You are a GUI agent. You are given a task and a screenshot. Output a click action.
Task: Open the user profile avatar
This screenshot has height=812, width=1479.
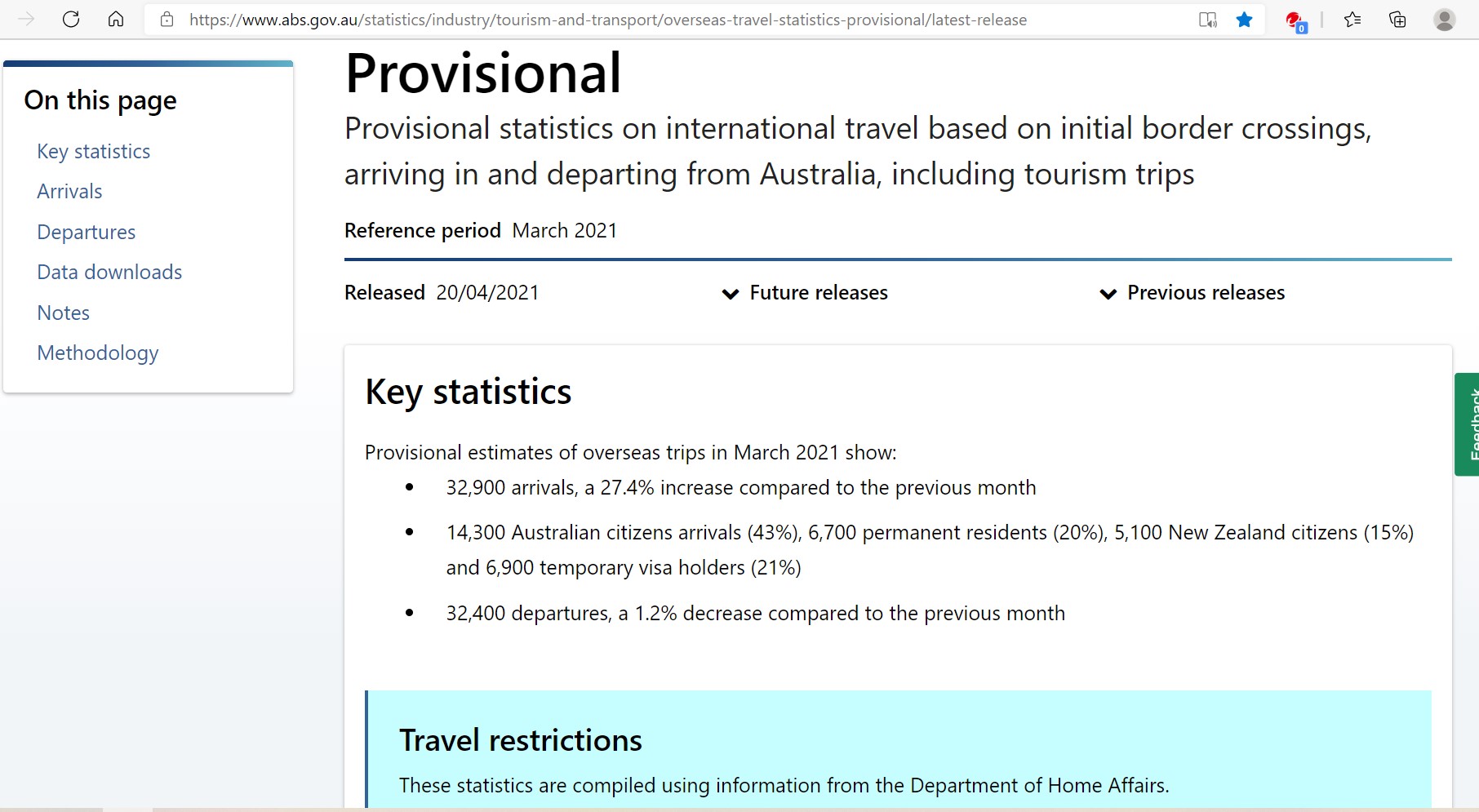1444,20
